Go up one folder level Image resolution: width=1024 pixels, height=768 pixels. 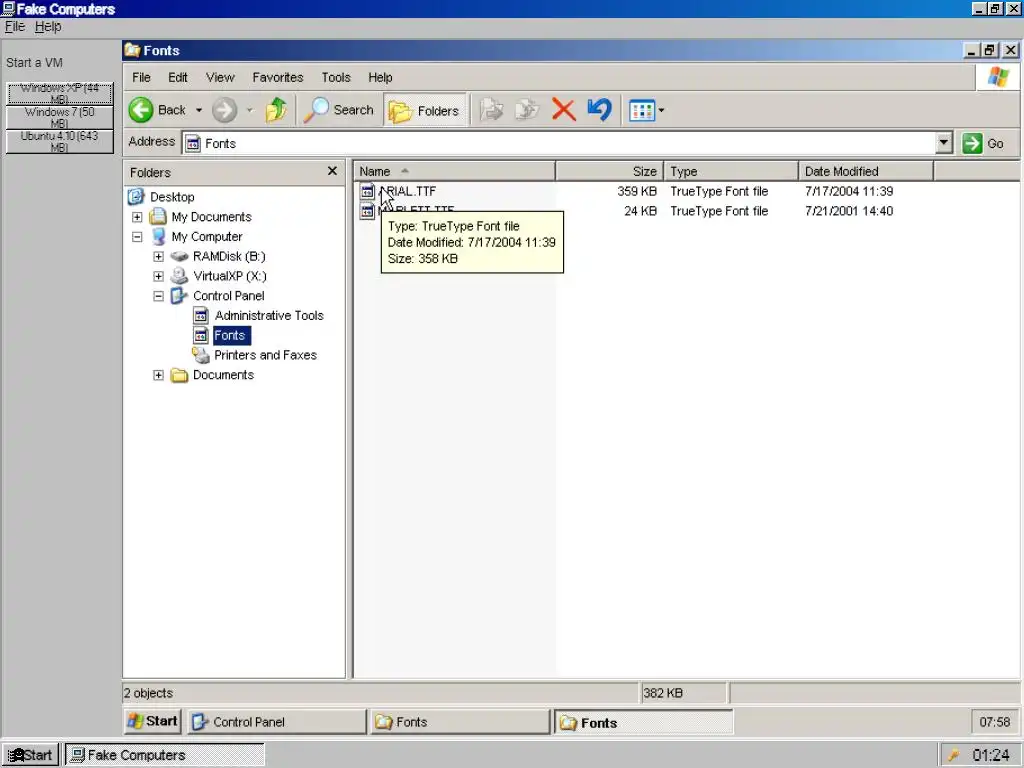(x=276, y=110)
